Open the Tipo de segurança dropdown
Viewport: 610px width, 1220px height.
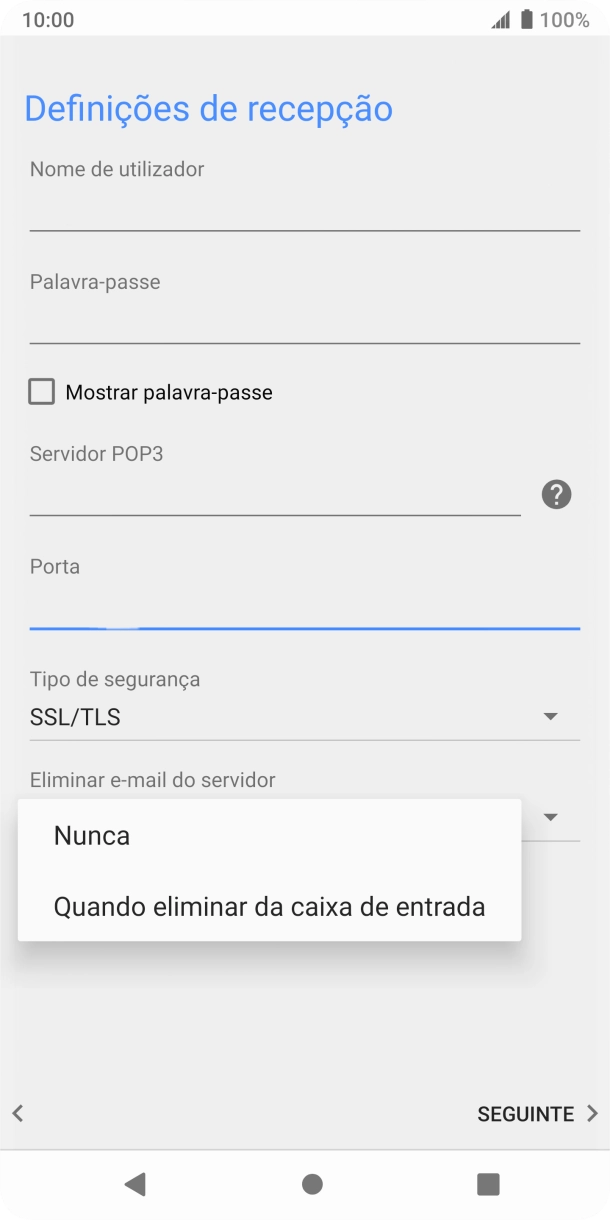click(x=551, y=715)
